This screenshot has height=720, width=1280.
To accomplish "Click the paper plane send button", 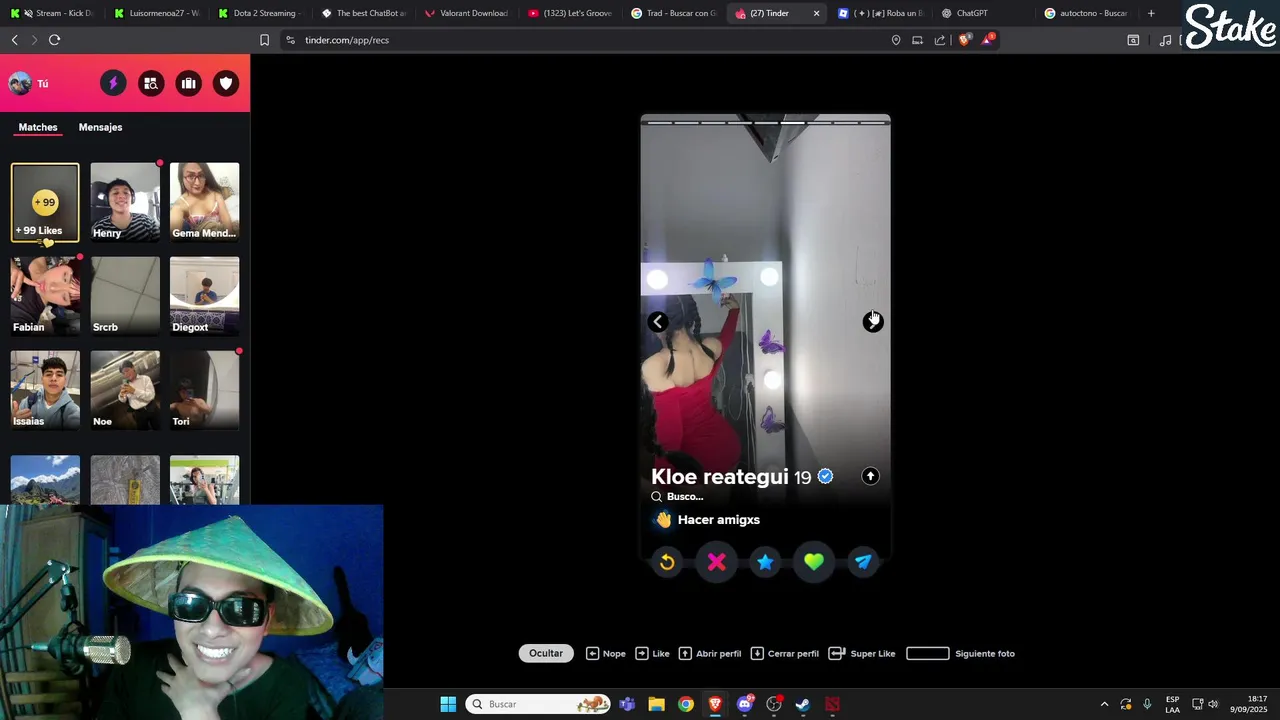I will (x=863, y=562).
